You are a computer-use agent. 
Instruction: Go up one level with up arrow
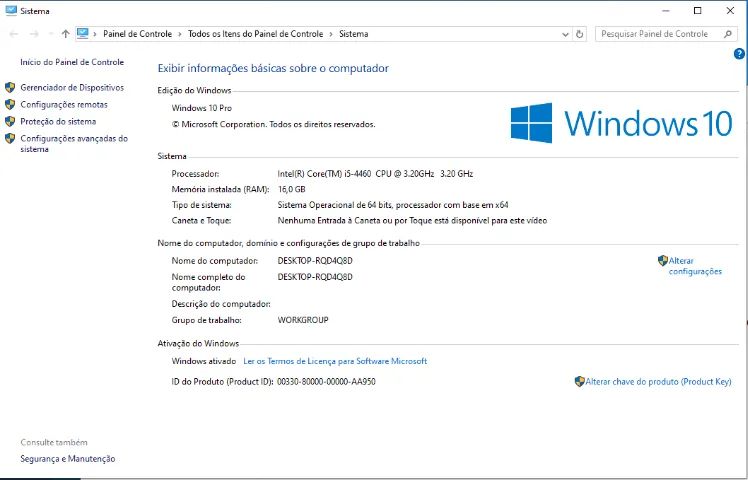tap(65, 34)
